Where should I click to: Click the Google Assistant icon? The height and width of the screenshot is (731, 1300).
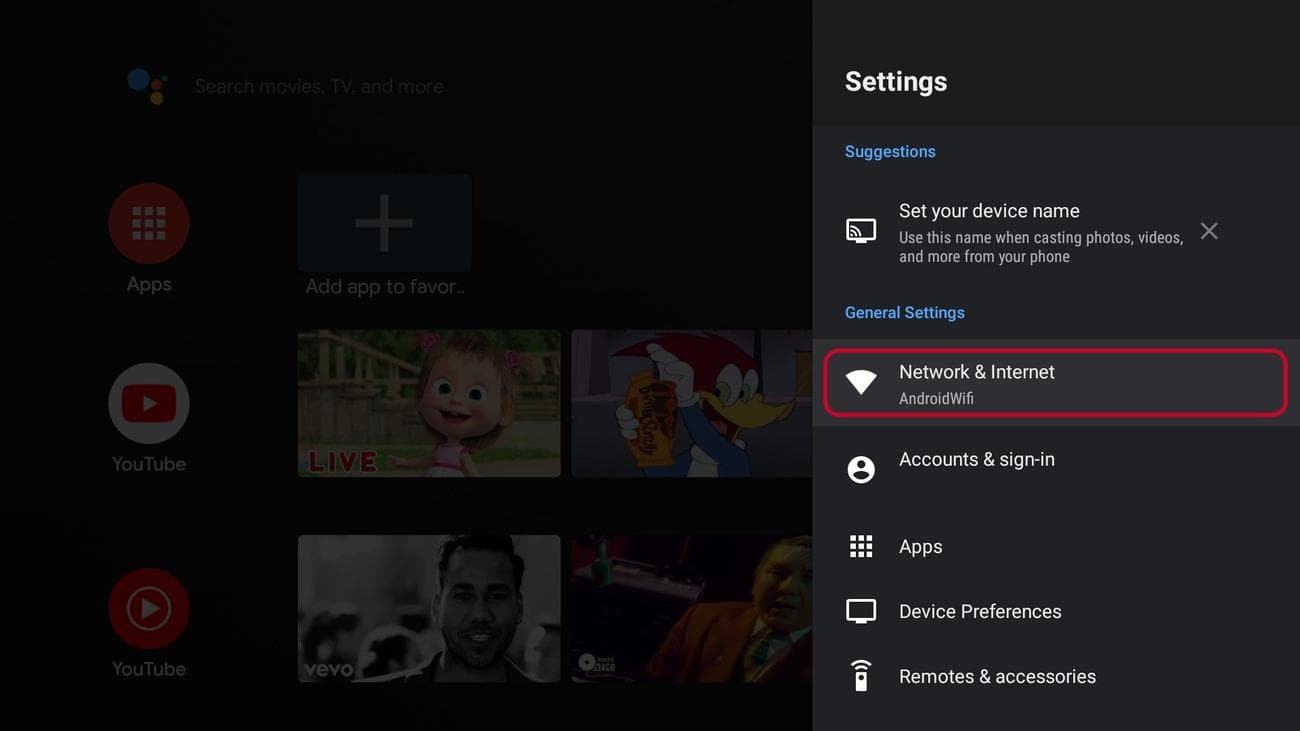pos(147,86)
